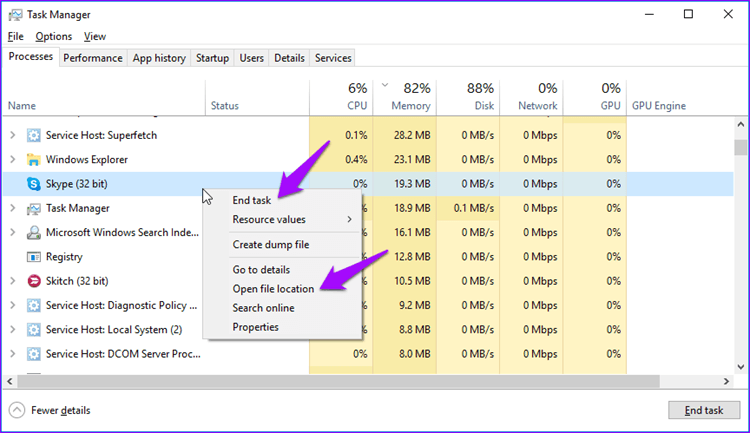
Task: Sort by the Memory column header
Action: point(405,98)
